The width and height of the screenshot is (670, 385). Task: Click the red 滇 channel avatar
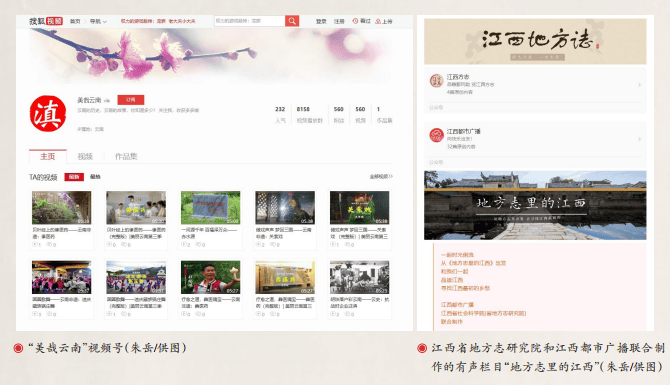(48, 113)
